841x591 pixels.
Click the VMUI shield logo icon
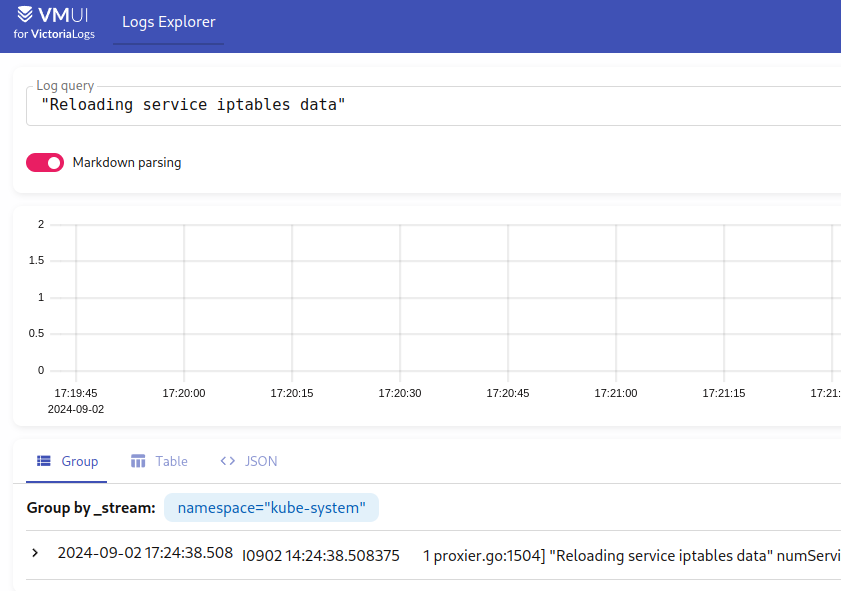point(25,14)
